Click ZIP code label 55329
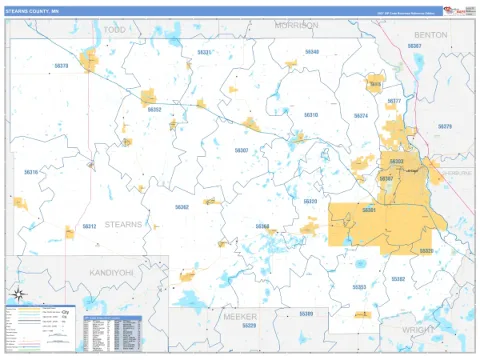 tap(249, 325)
